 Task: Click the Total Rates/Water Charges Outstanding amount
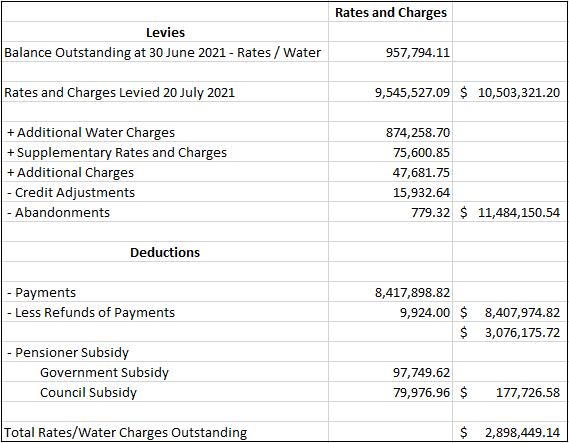[510, 432]
